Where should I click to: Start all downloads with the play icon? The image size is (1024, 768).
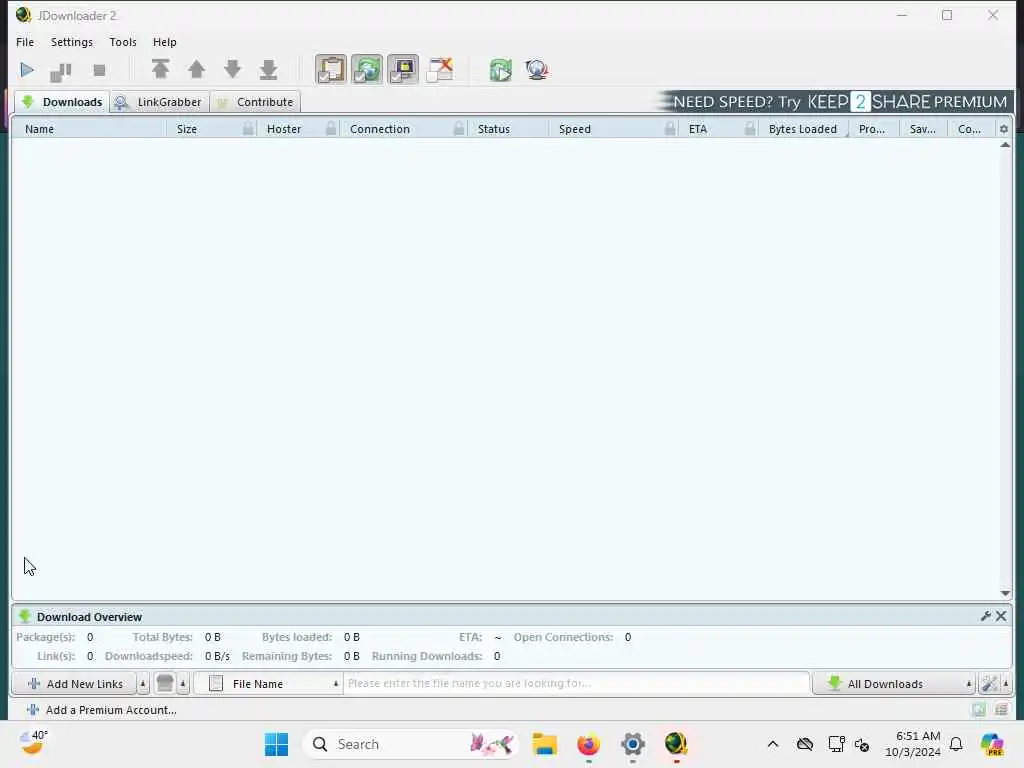(27, 70)
